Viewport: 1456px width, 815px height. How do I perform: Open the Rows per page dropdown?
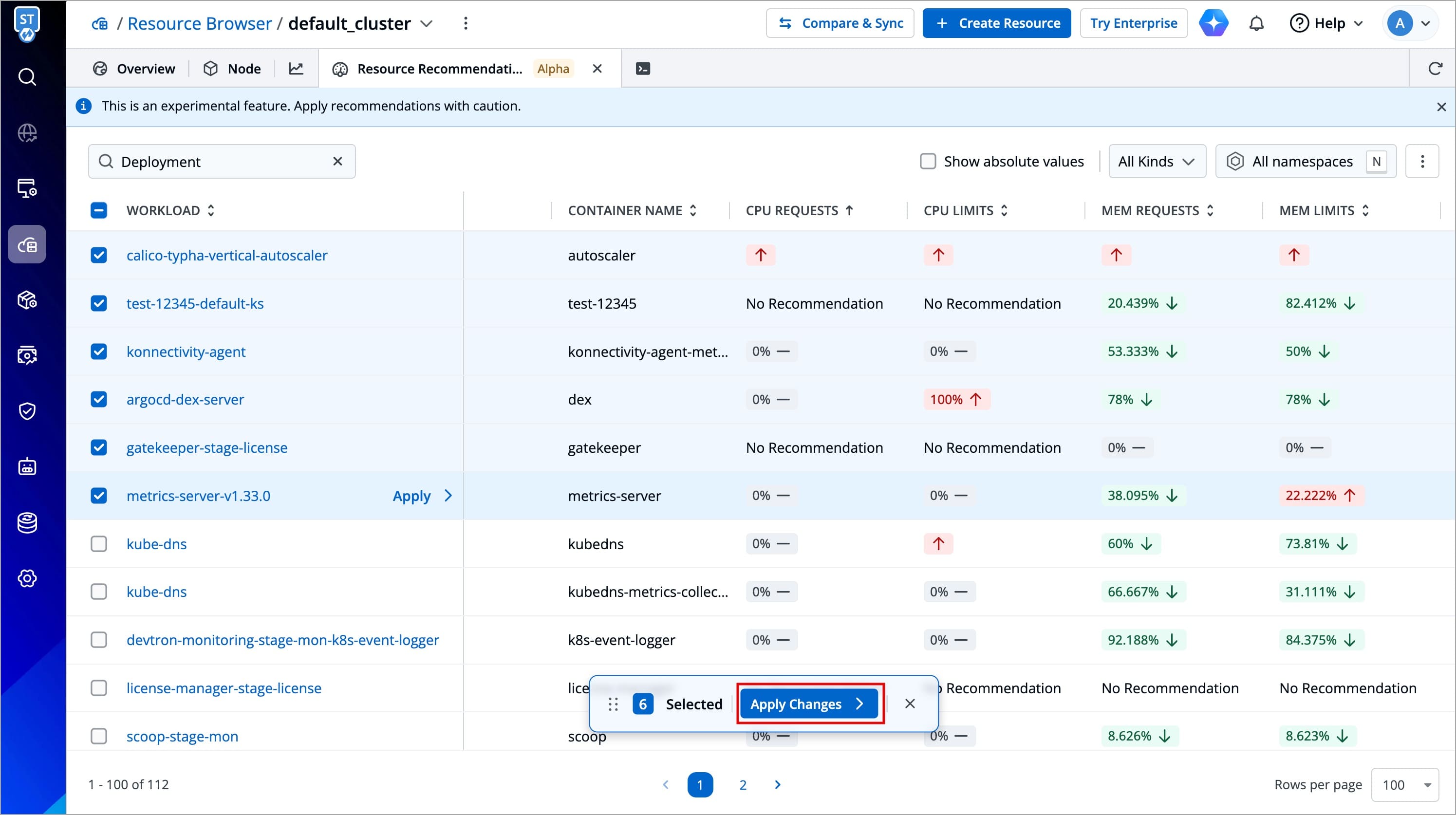pyautogui.click(x=1405, y=784)
